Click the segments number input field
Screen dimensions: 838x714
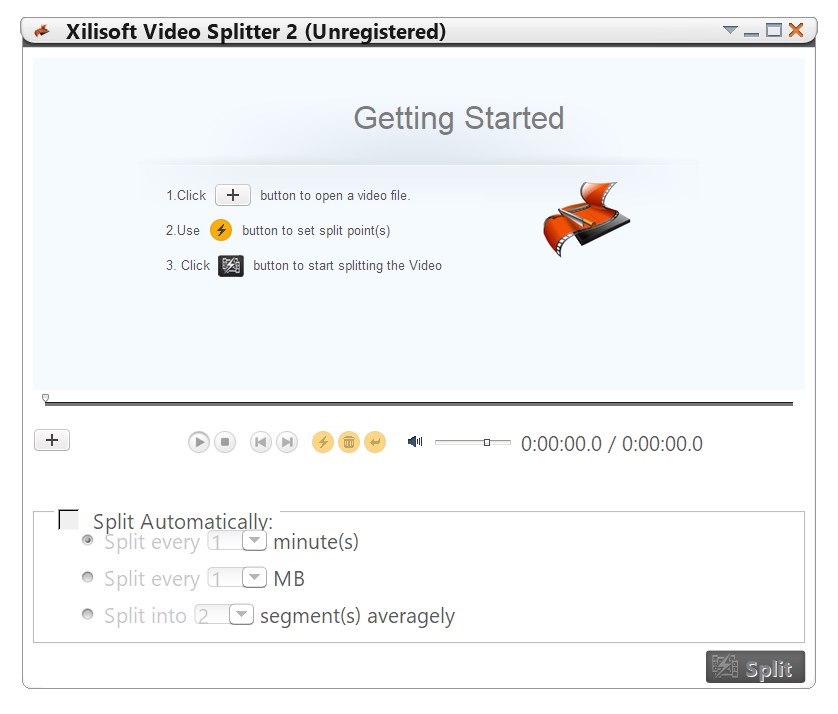coord(212,615)
